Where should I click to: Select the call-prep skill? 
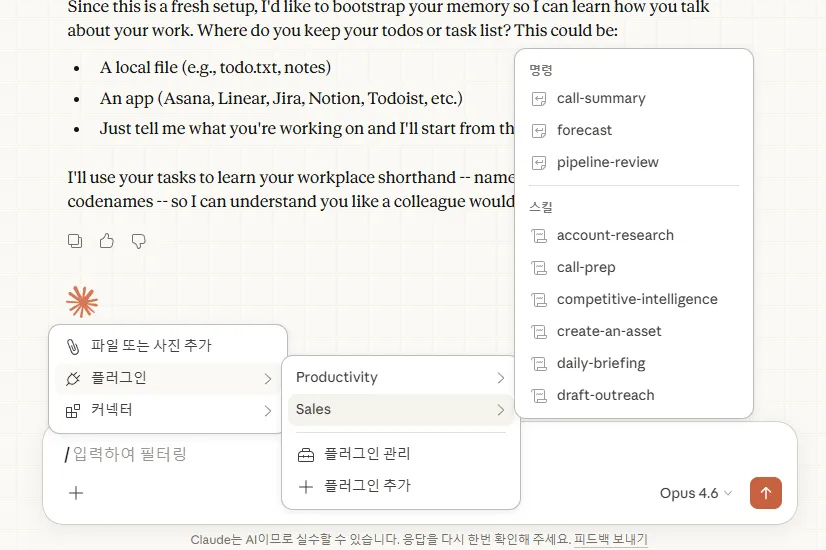point(634,268)
